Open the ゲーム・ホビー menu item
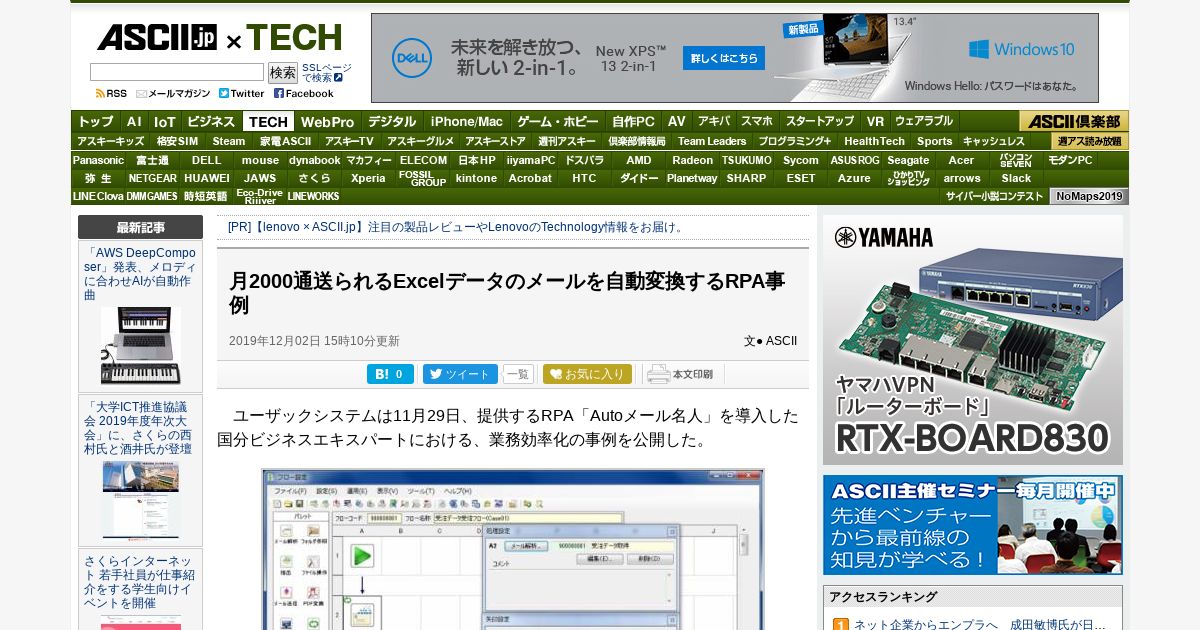Screen dimensions: 1200x630 [x=557, y=121]
